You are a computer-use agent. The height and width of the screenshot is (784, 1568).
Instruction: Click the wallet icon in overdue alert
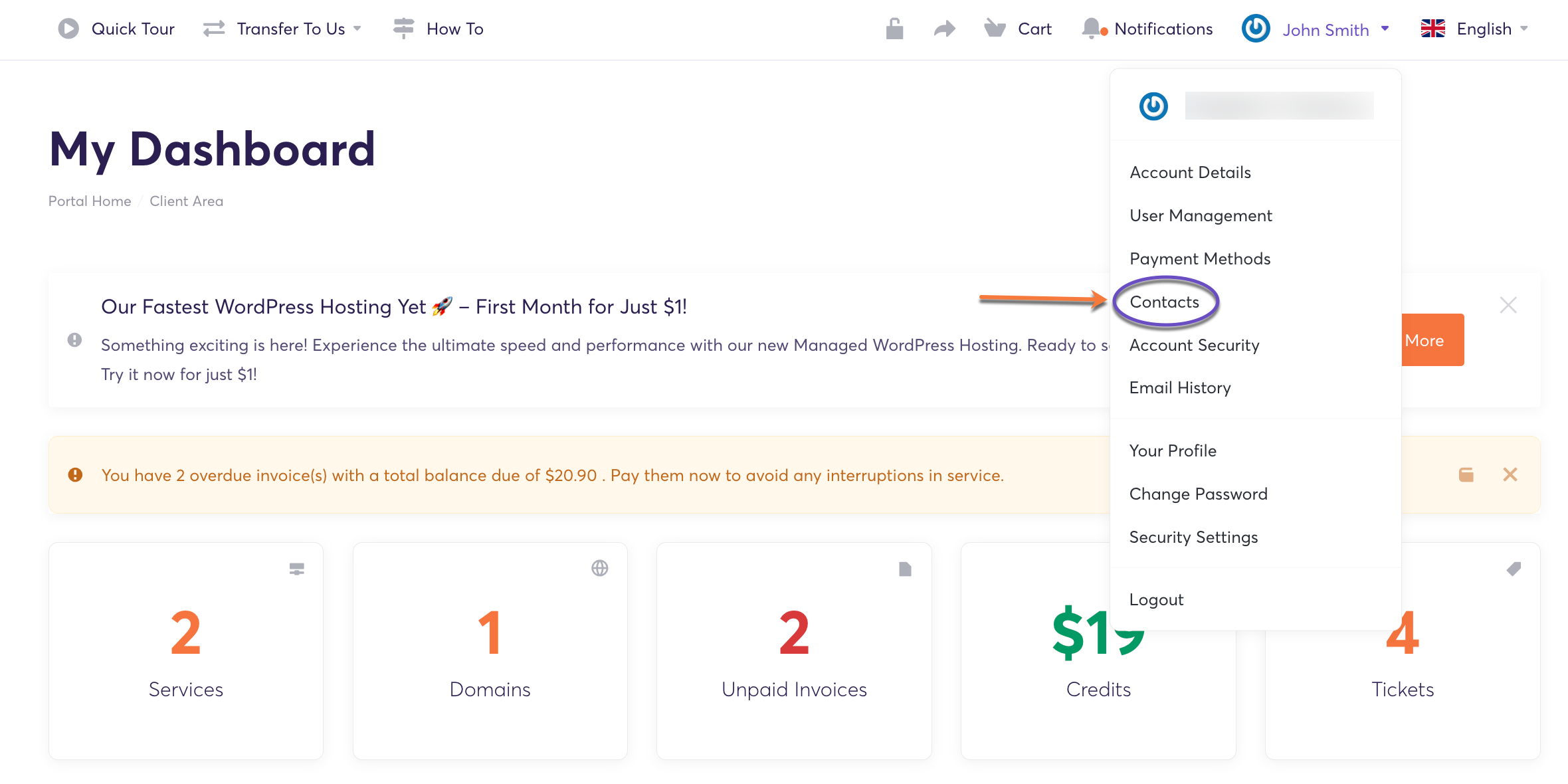(x=1466, y=474)
